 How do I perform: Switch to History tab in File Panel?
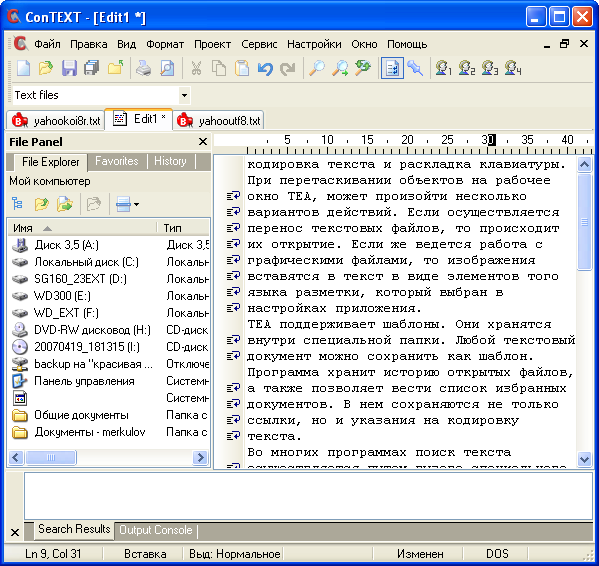pos(170,161)
